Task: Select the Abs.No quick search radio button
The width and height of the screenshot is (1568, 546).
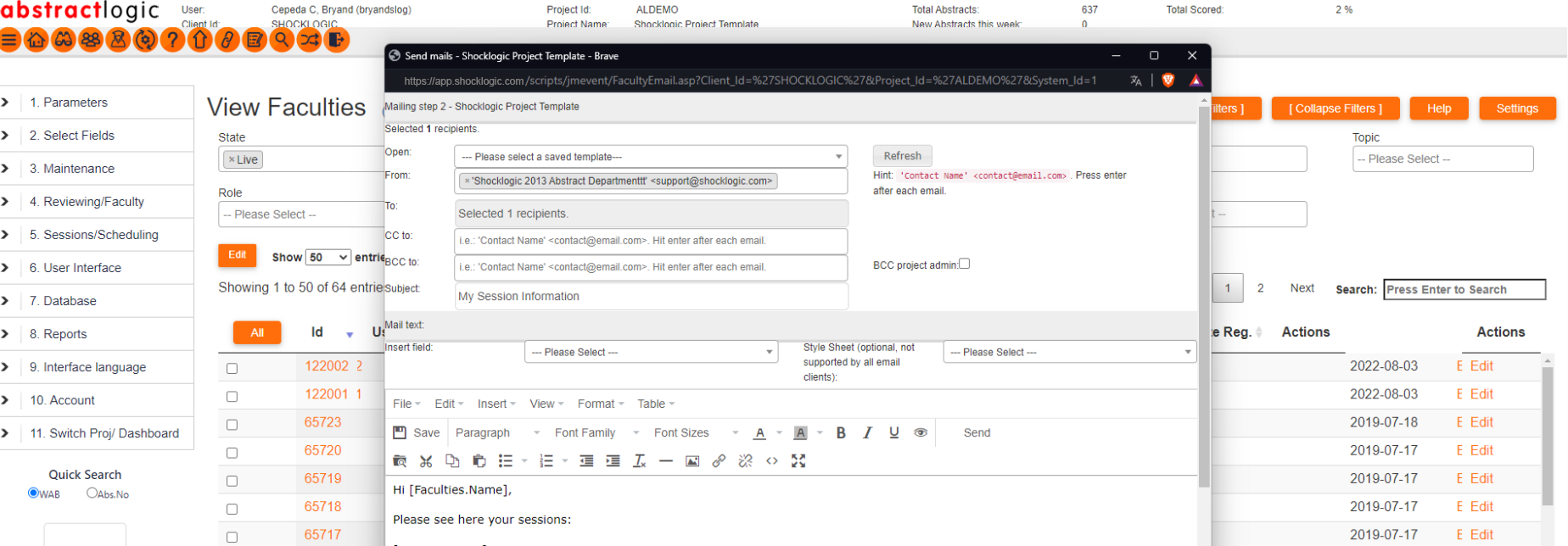Action: [x=92, y=493]
